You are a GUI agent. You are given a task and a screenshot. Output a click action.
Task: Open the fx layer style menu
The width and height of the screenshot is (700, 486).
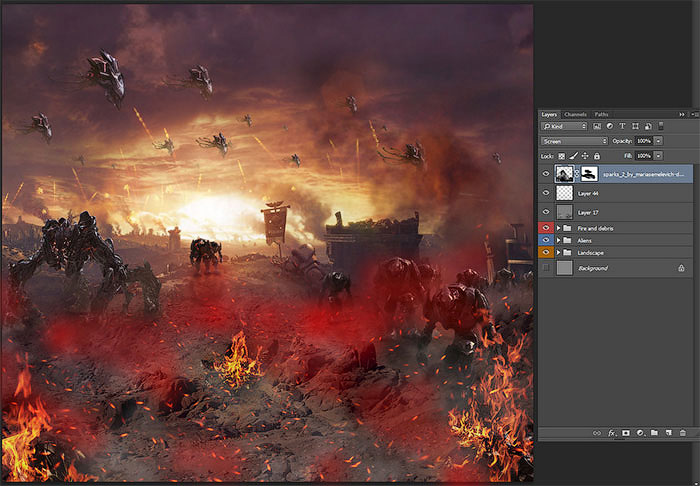612,433
